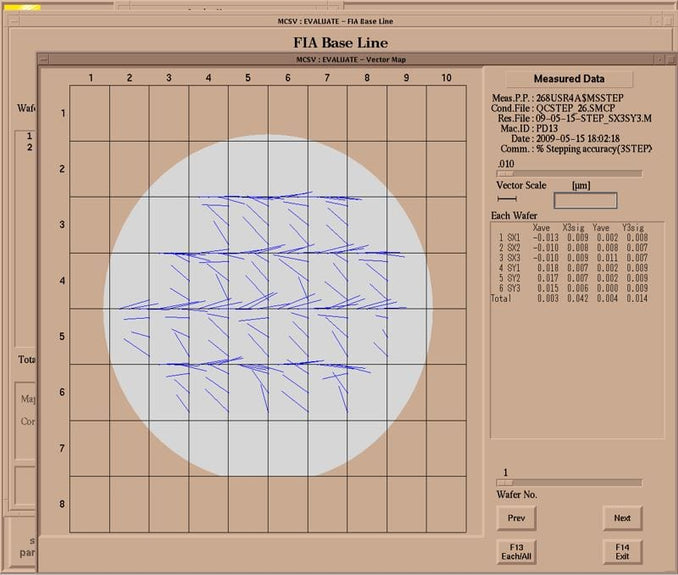The width and height of the screenshot is (678, 575).
Task: Click row label 8 on vector map
Action: pos(62,504)
